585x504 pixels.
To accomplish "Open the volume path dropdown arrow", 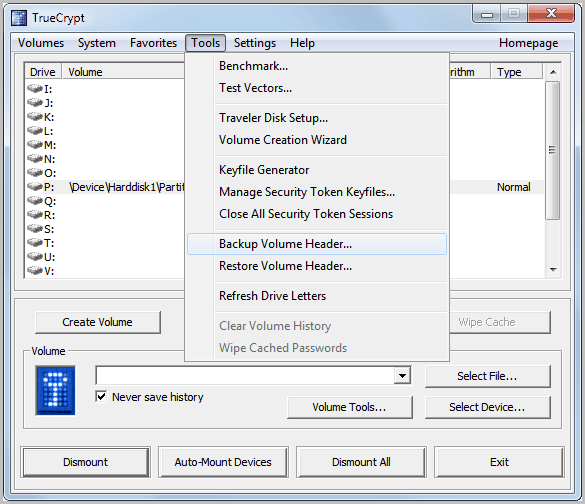I will click(402, 375).
